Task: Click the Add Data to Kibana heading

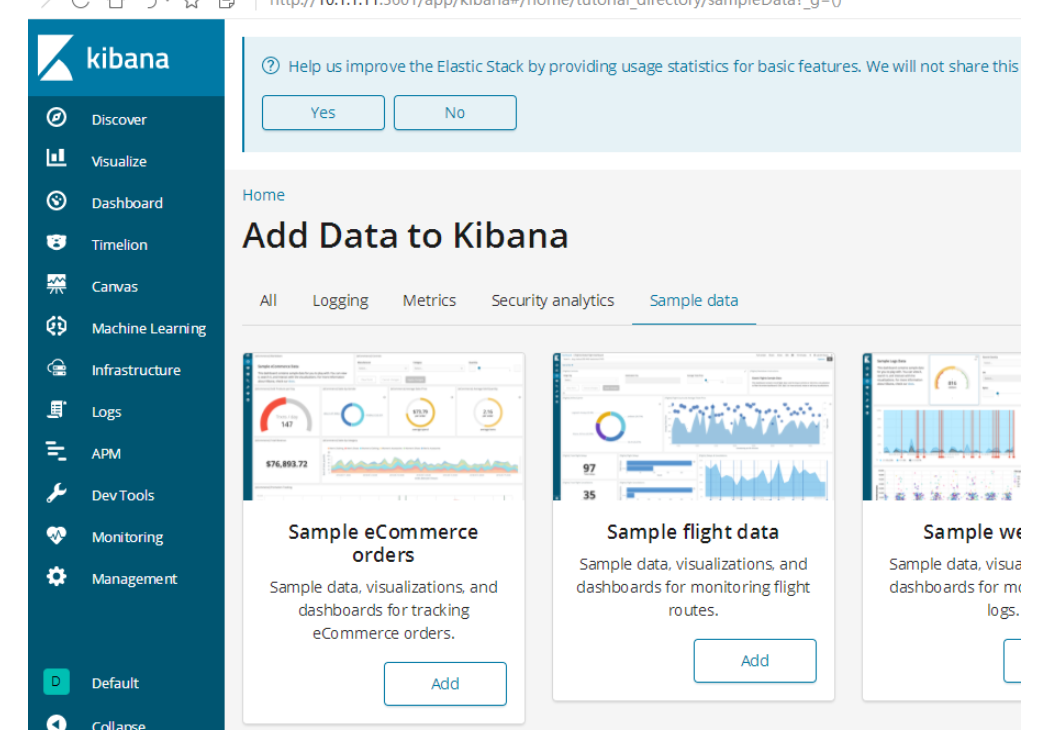Action: coord(405,236)
